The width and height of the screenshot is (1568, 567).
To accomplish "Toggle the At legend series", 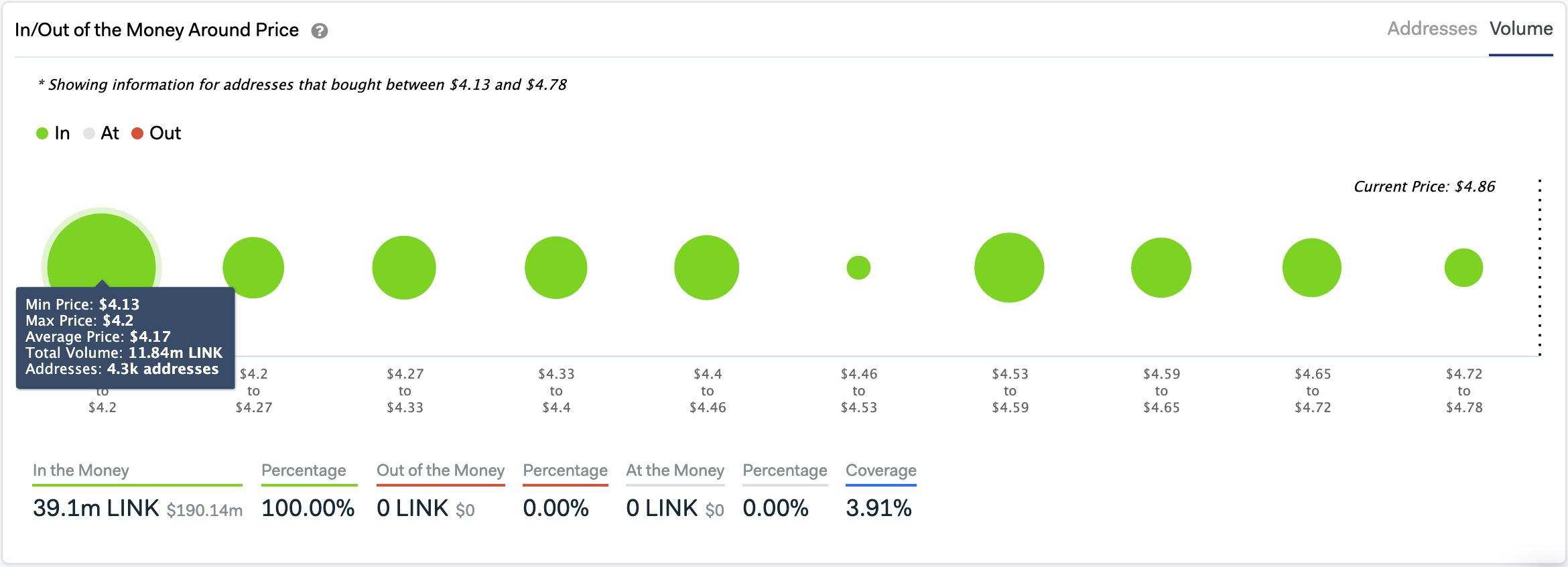I will pyautogui.click(x=101, y=133).
